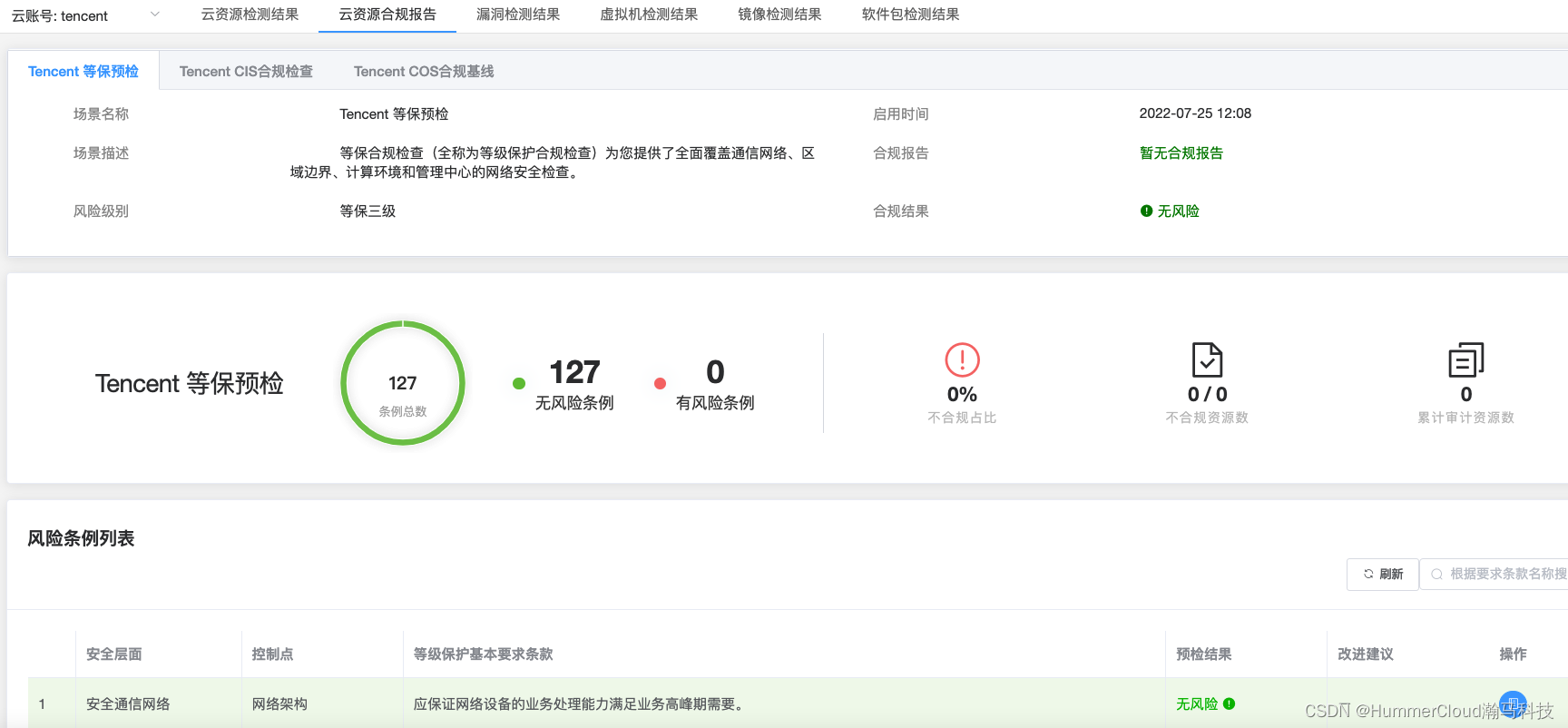Click the 127 无风险条例 count
This screenshot has width=1568, height=728.
[574, 371]
